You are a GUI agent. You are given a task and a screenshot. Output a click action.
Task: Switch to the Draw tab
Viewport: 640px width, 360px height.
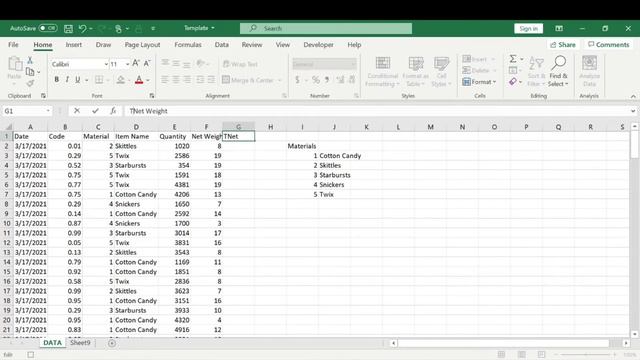pyautogui.click(x=103, y=44)
